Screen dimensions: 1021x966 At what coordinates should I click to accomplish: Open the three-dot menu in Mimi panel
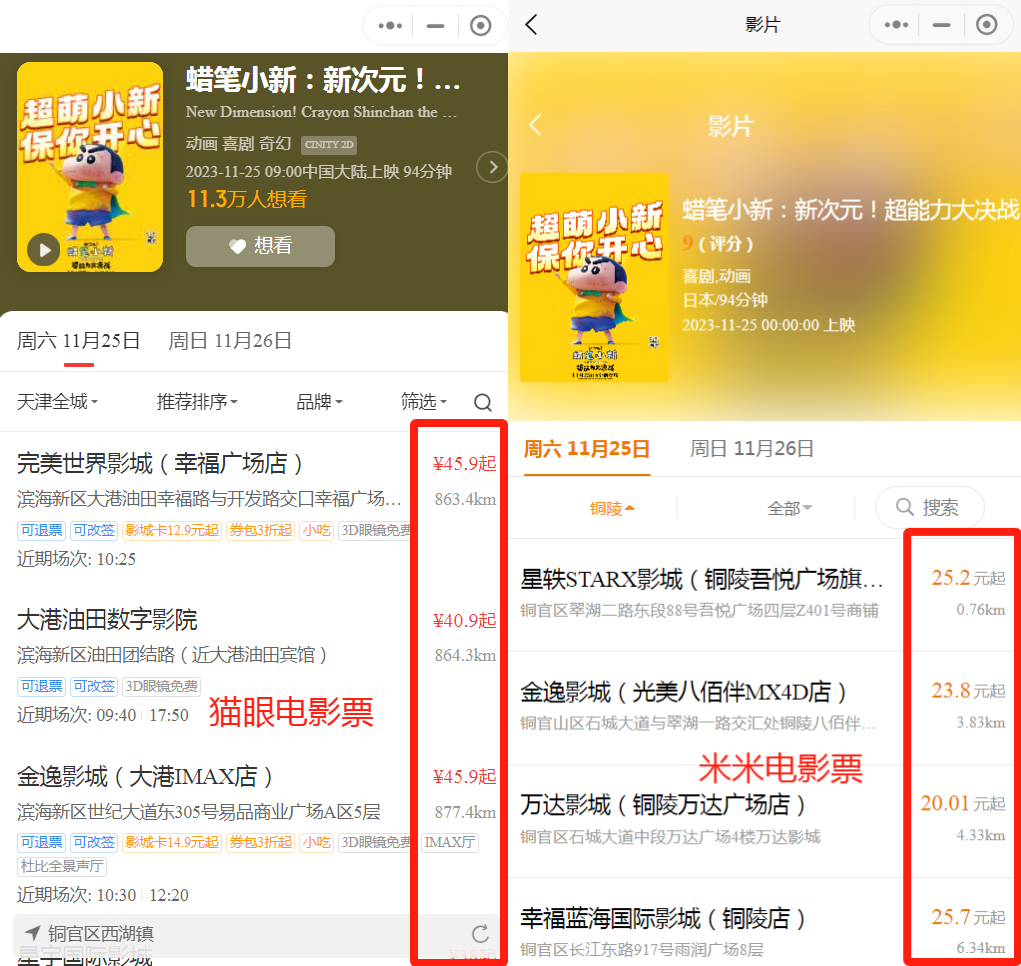pos(896,25)
